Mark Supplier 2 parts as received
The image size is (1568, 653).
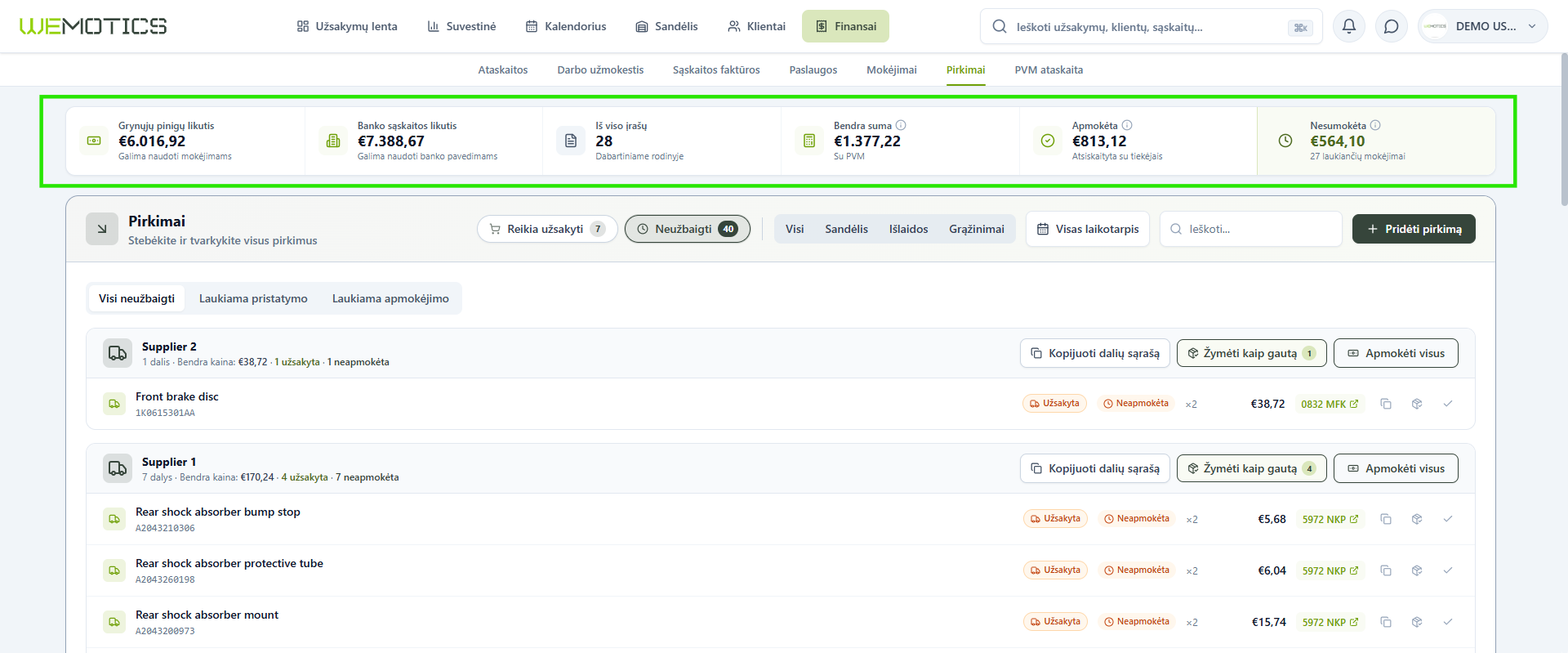coord(1252,353)
